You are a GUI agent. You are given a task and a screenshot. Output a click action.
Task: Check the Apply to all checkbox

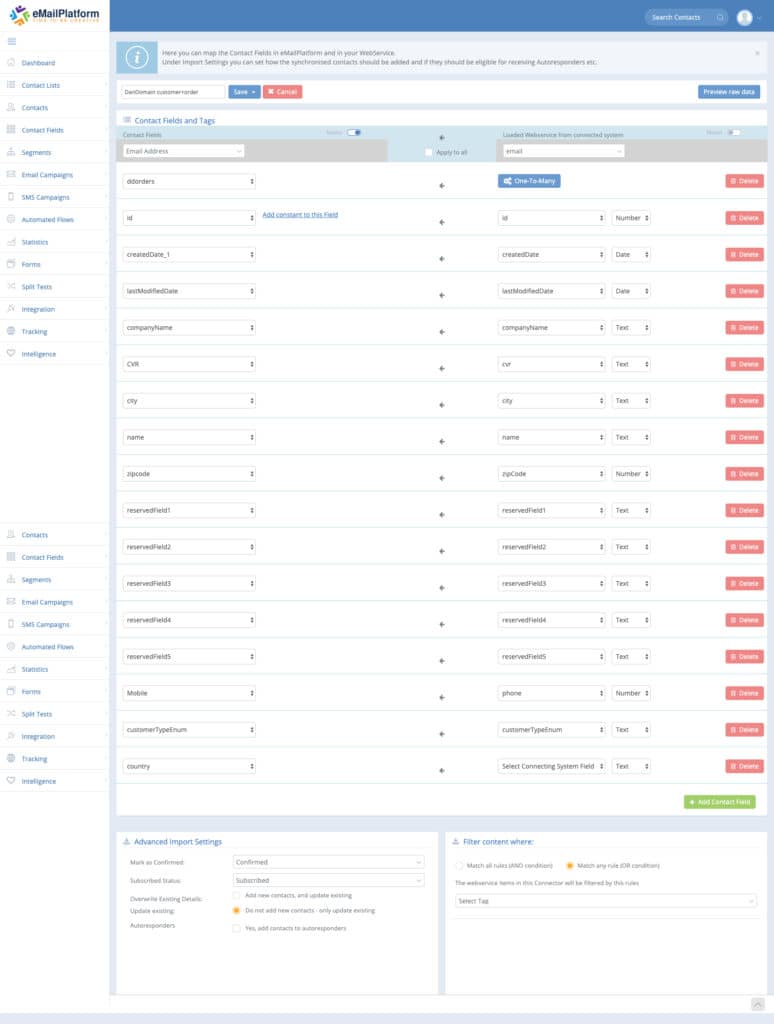pyautogui.click(x=428, y=152)
